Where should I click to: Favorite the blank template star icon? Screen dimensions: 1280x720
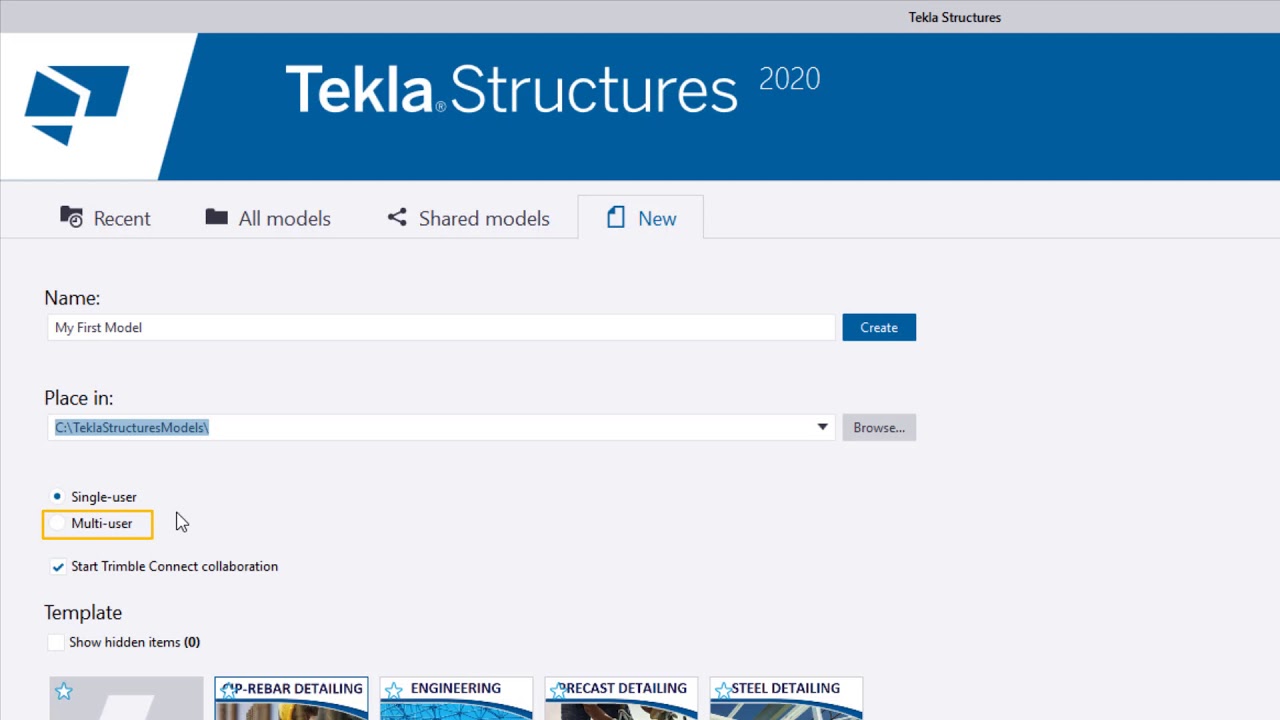[x=64, y=691]
